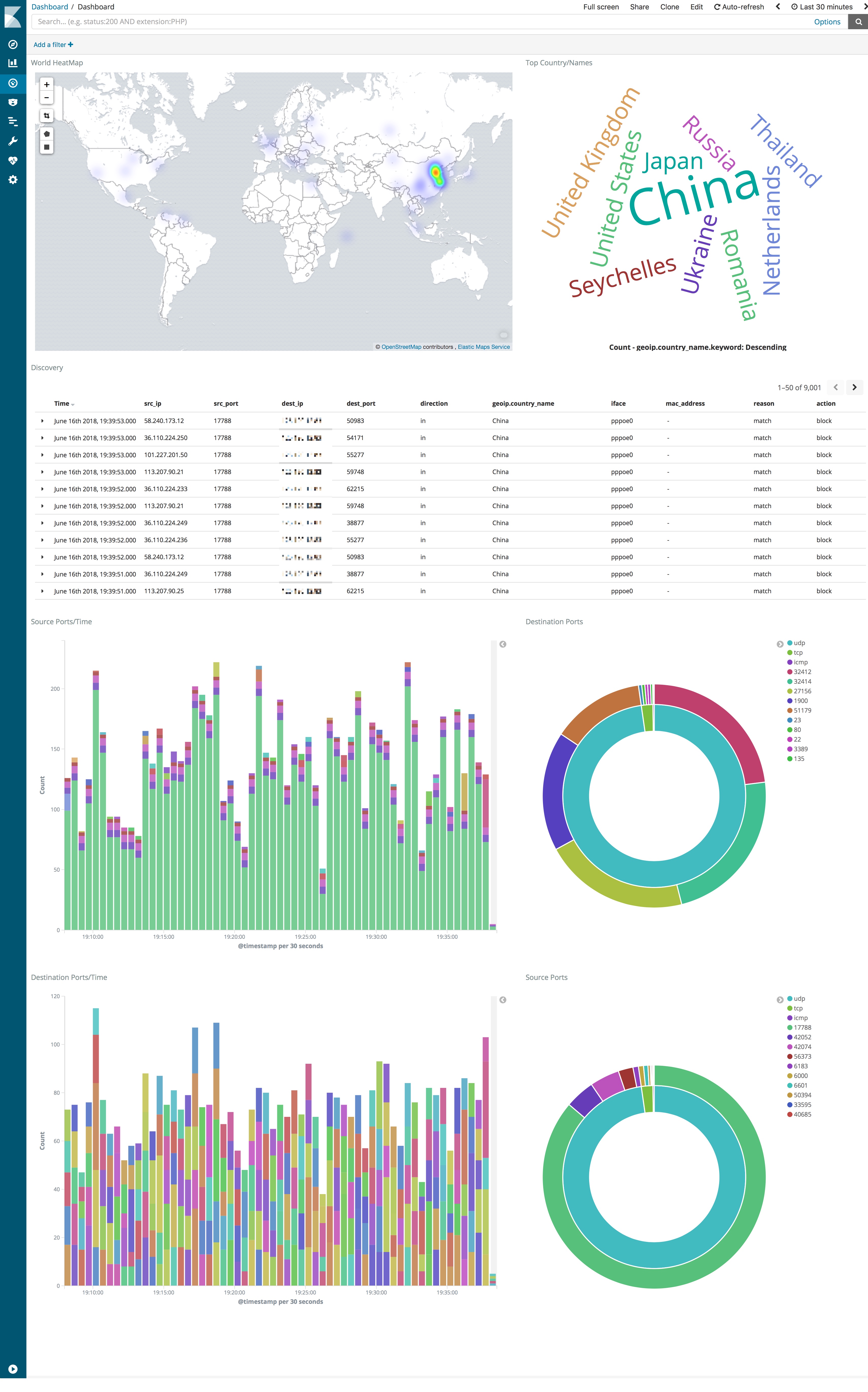Open Discover from the compass sidebar icon
Viewport: 868px width, 1392px height.
coord(13,44)
